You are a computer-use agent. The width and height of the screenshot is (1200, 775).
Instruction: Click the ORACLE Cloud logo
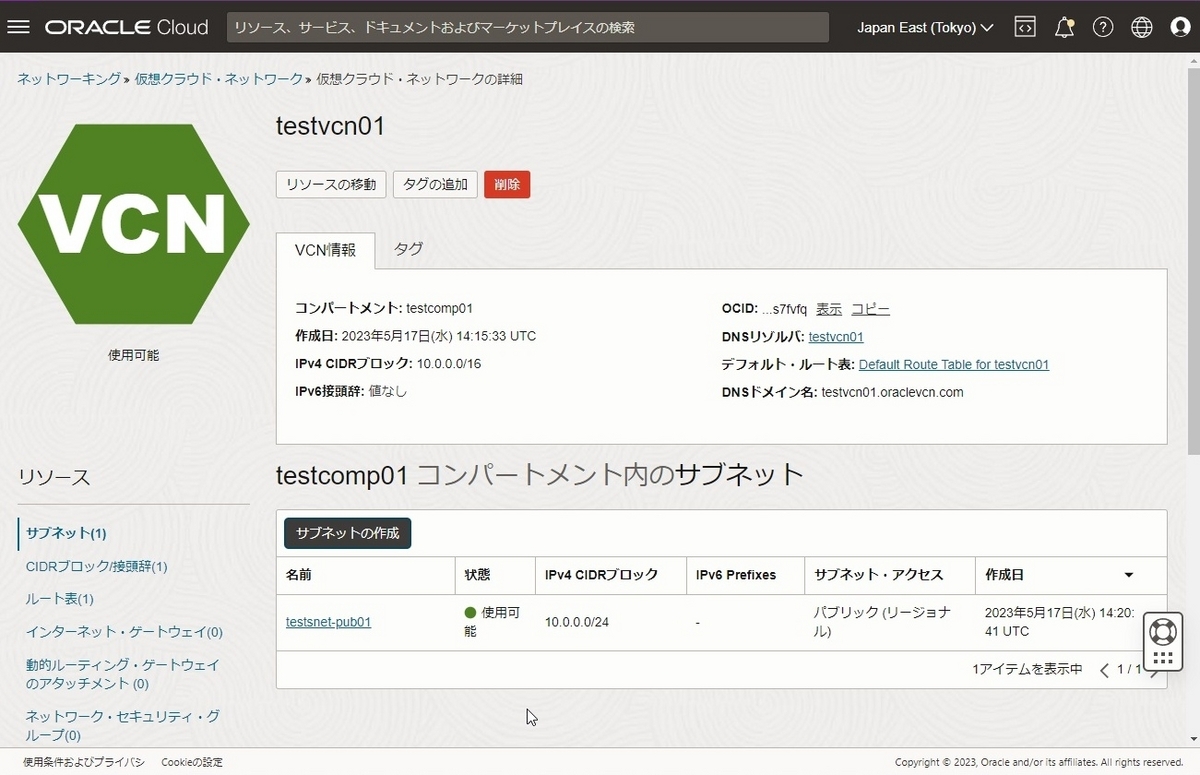coord(125,27)
